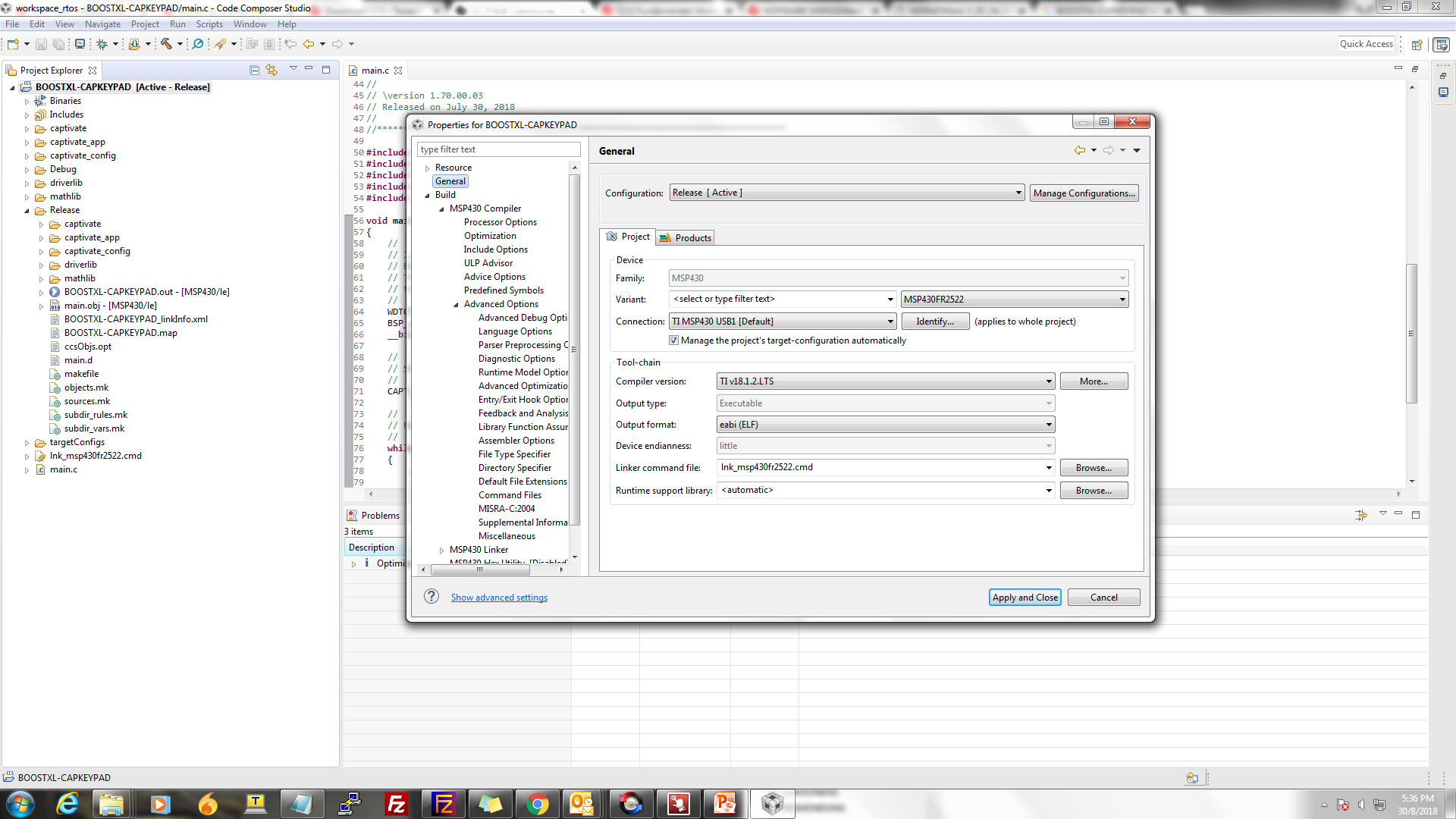The height and width of the screenshot is (819, 1456).
Task: Click the Save icon in main toolbar
Action: tap(42, 44)
